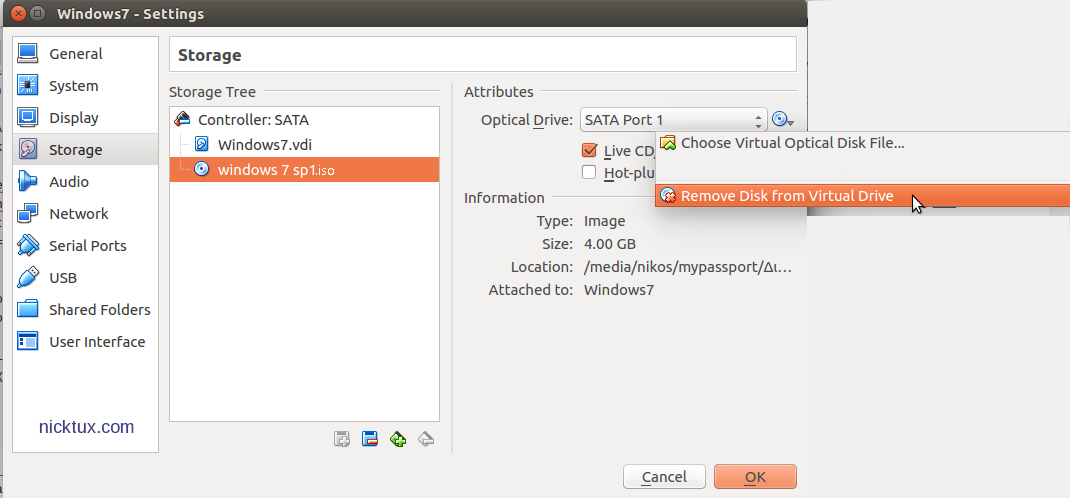Screen dimensions: 1070x498
Task: Go to the Audio settings page
Action: 68,182
